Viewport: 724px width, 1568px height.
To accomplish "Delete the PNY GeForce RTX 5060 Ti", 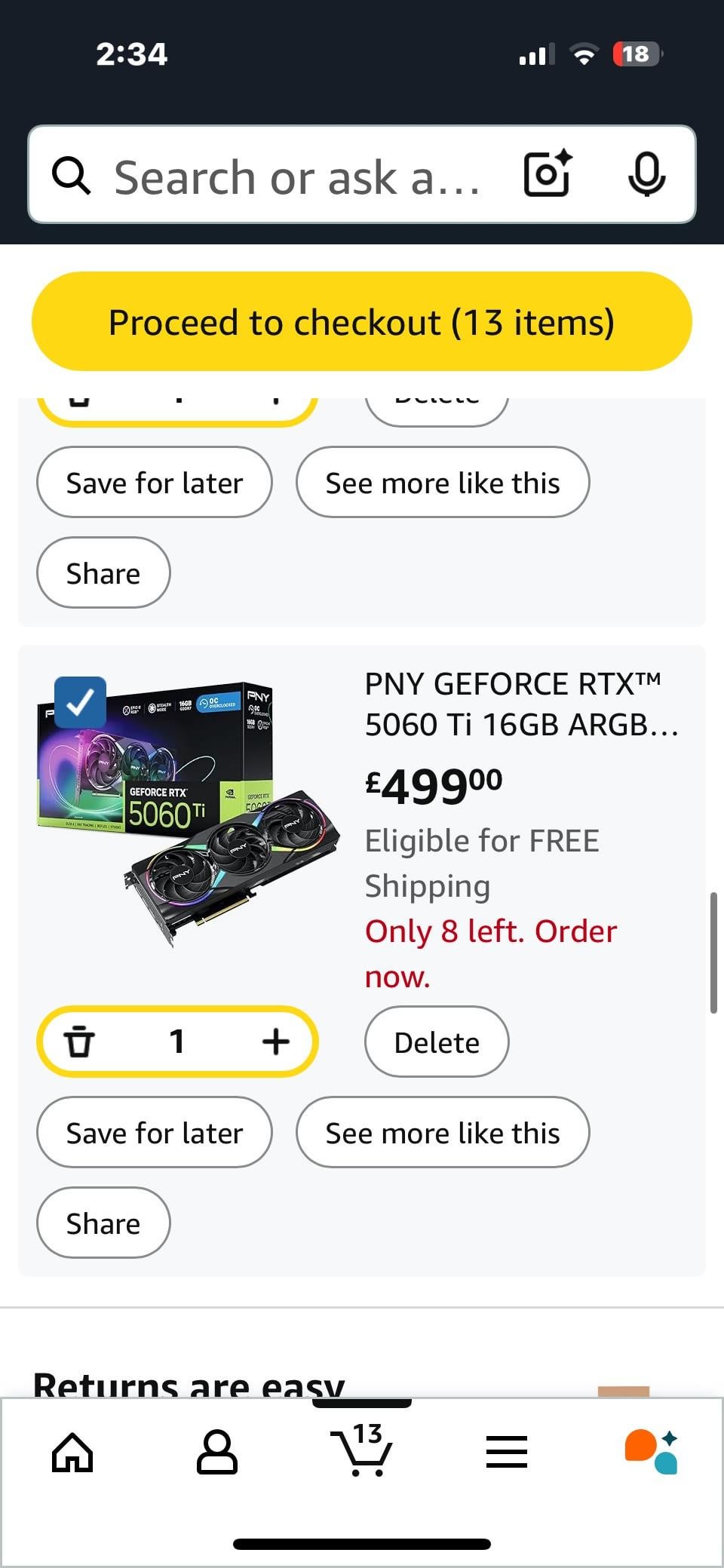I will click(437, 1042).
